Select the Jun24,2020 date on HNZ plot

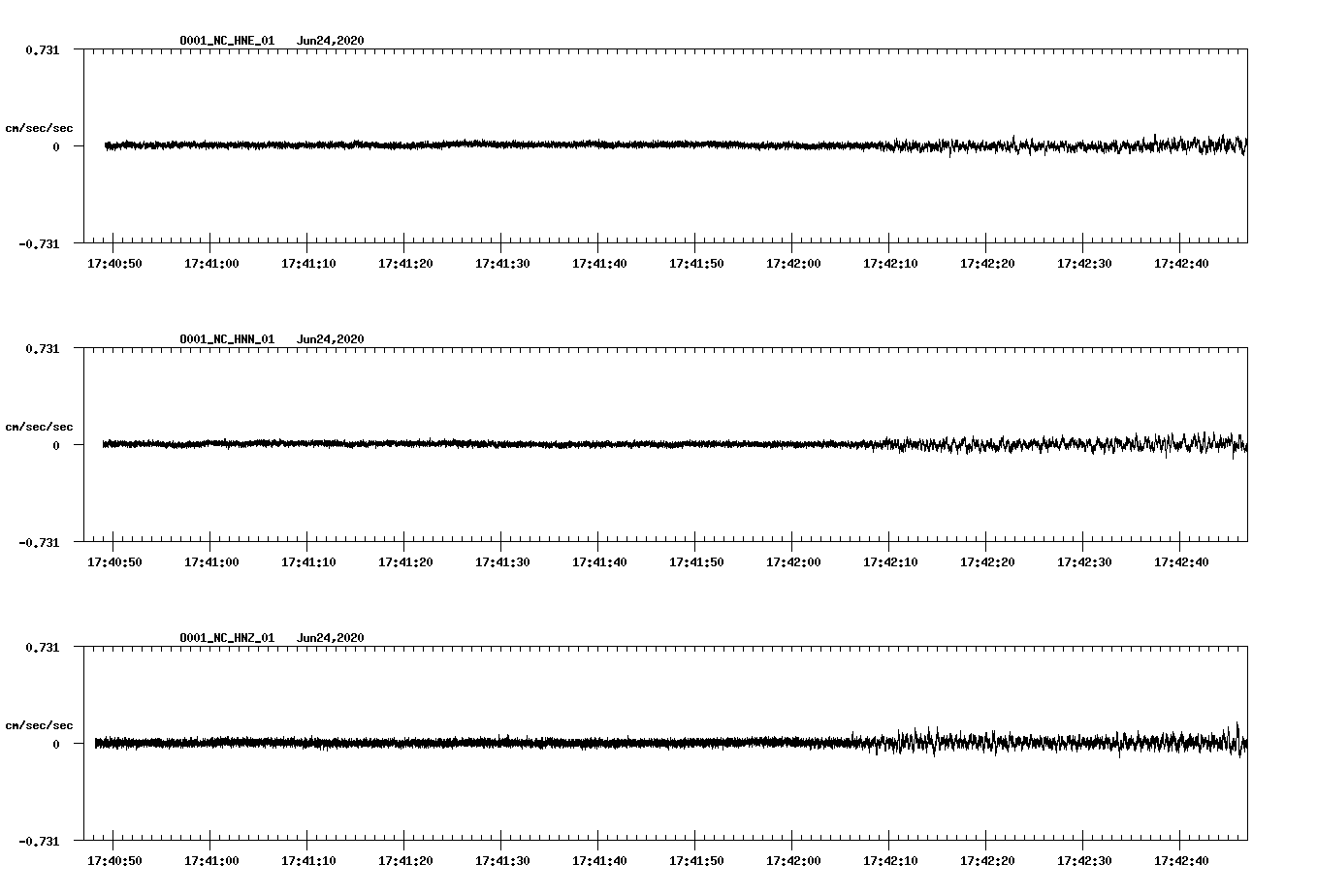pyautogui.click(x=331, y=638)
